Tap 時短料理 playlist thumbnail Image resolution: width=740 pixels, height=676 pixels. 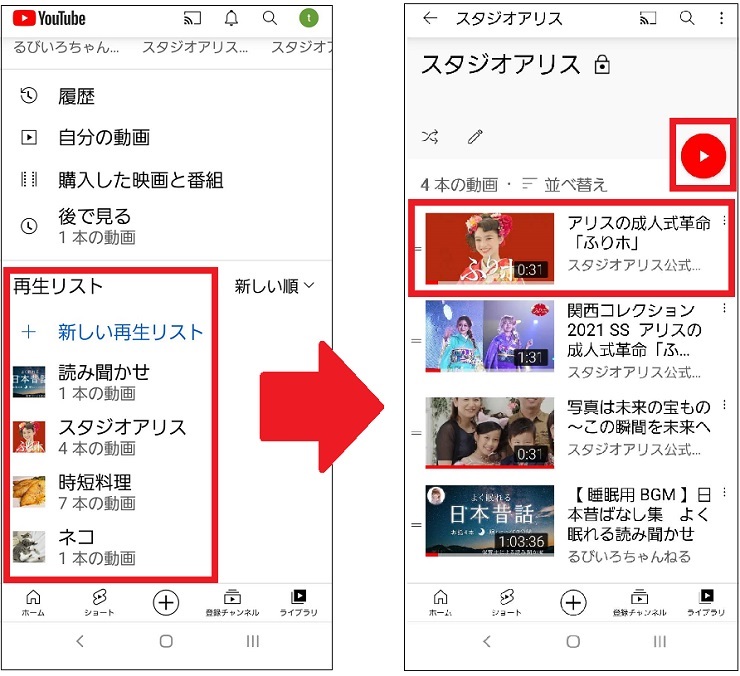pos(29,492)
